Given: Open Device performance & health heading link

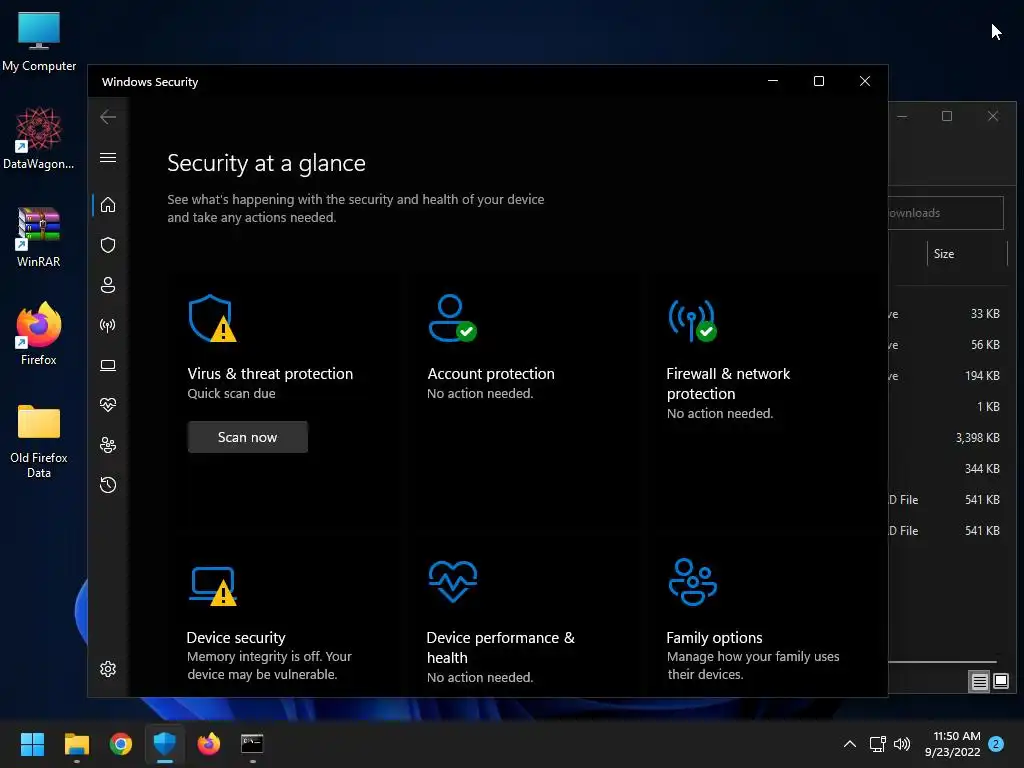Looking at the screenshot, I should click(500, 647).
